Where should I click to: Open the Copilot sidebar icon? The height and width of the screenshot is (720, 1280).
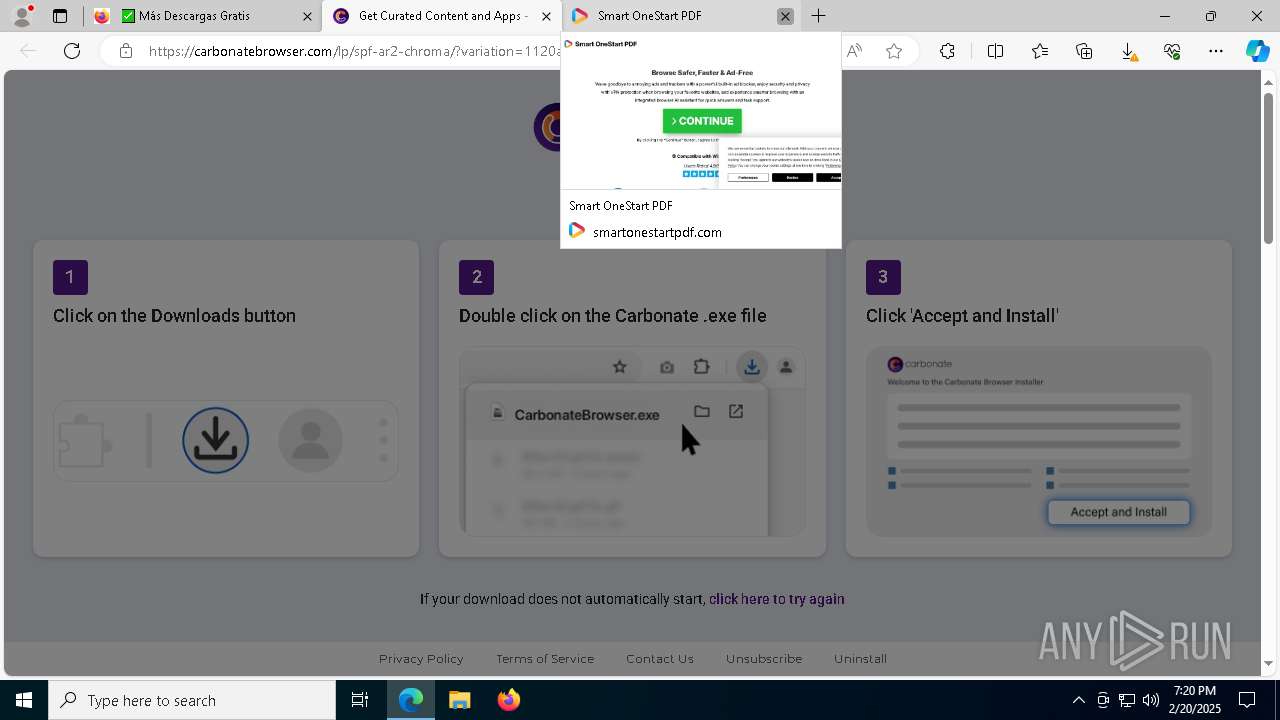1257,51
